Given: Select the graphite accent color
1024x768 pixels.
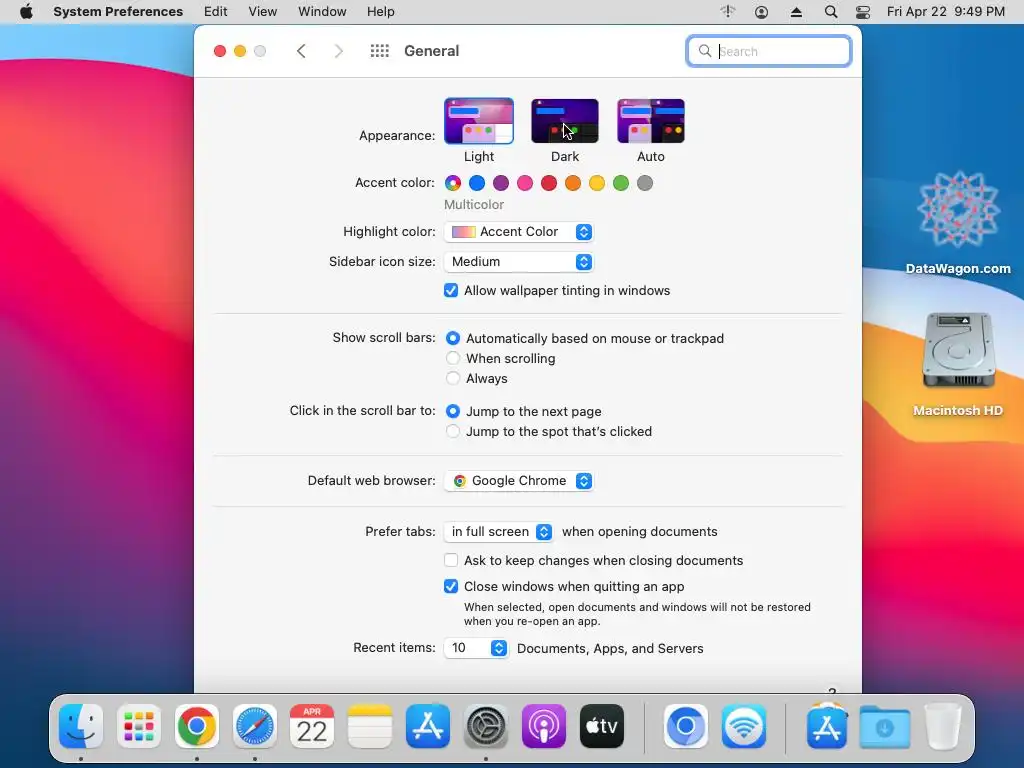Looking at the screenshot, I should pyautogui.click(x=645, y=183).
